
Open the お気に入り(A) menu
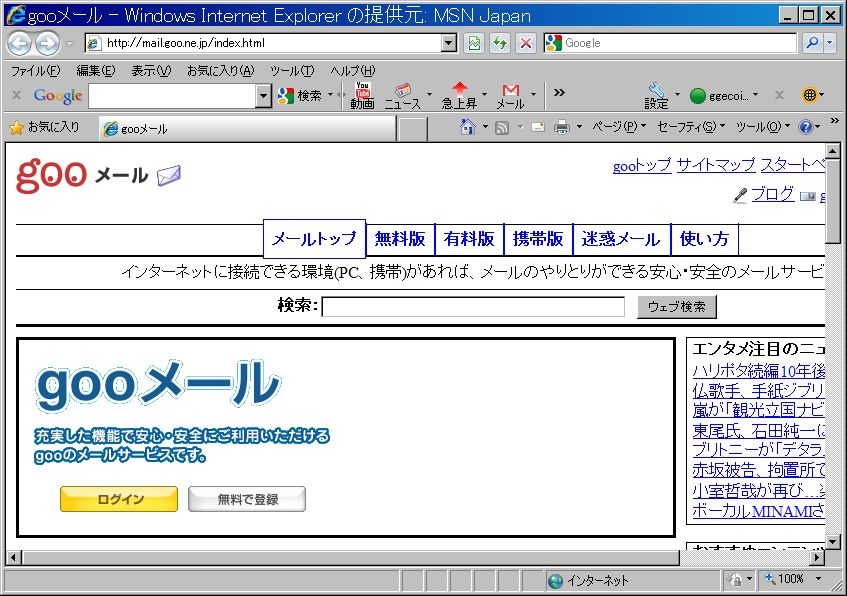(x=220, y=71)
